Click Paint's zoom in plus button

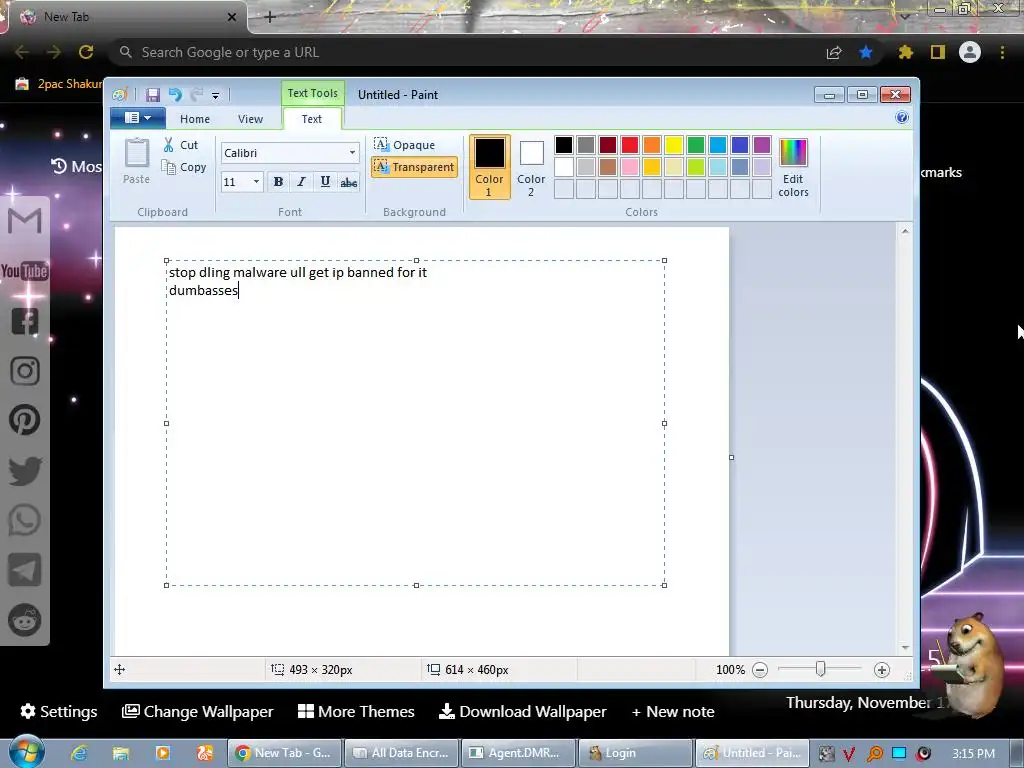point(882,669)
